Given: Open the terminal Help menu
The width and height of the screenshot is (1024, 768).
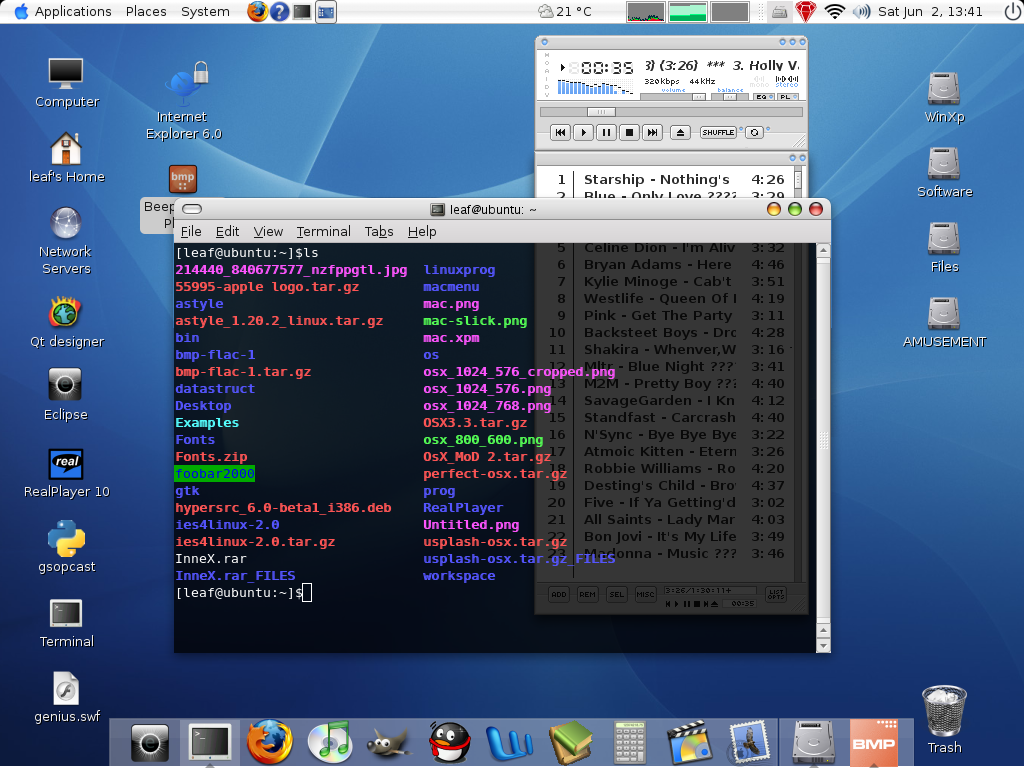Looking at the screenshot, I should coord(422,232).
